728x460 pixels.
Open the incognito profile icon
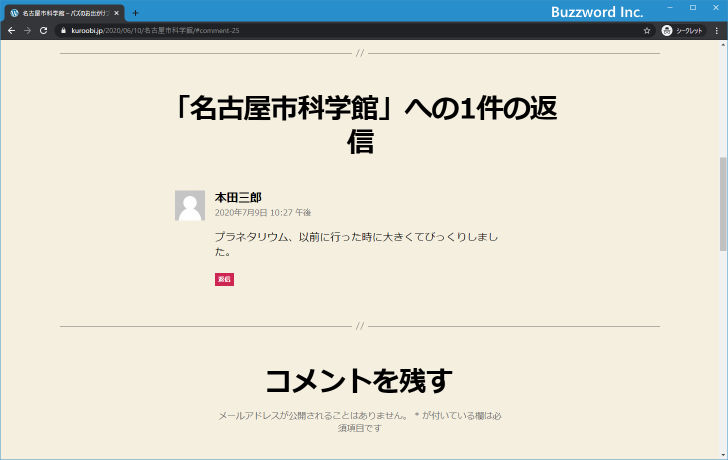pyautogui.click(x=667, y=31)
